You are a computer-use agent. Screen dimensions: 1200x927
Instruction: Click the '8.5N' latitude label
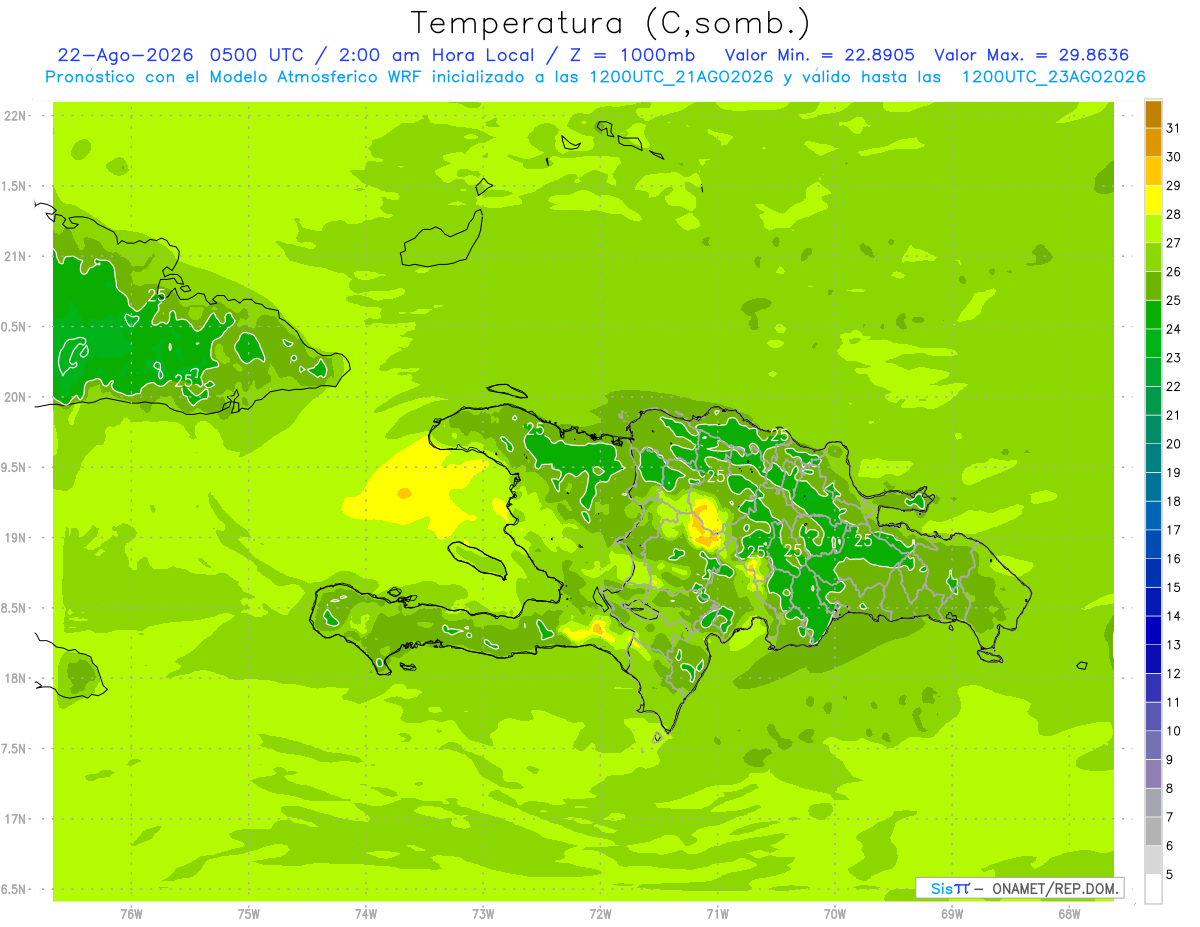point(15,608)
